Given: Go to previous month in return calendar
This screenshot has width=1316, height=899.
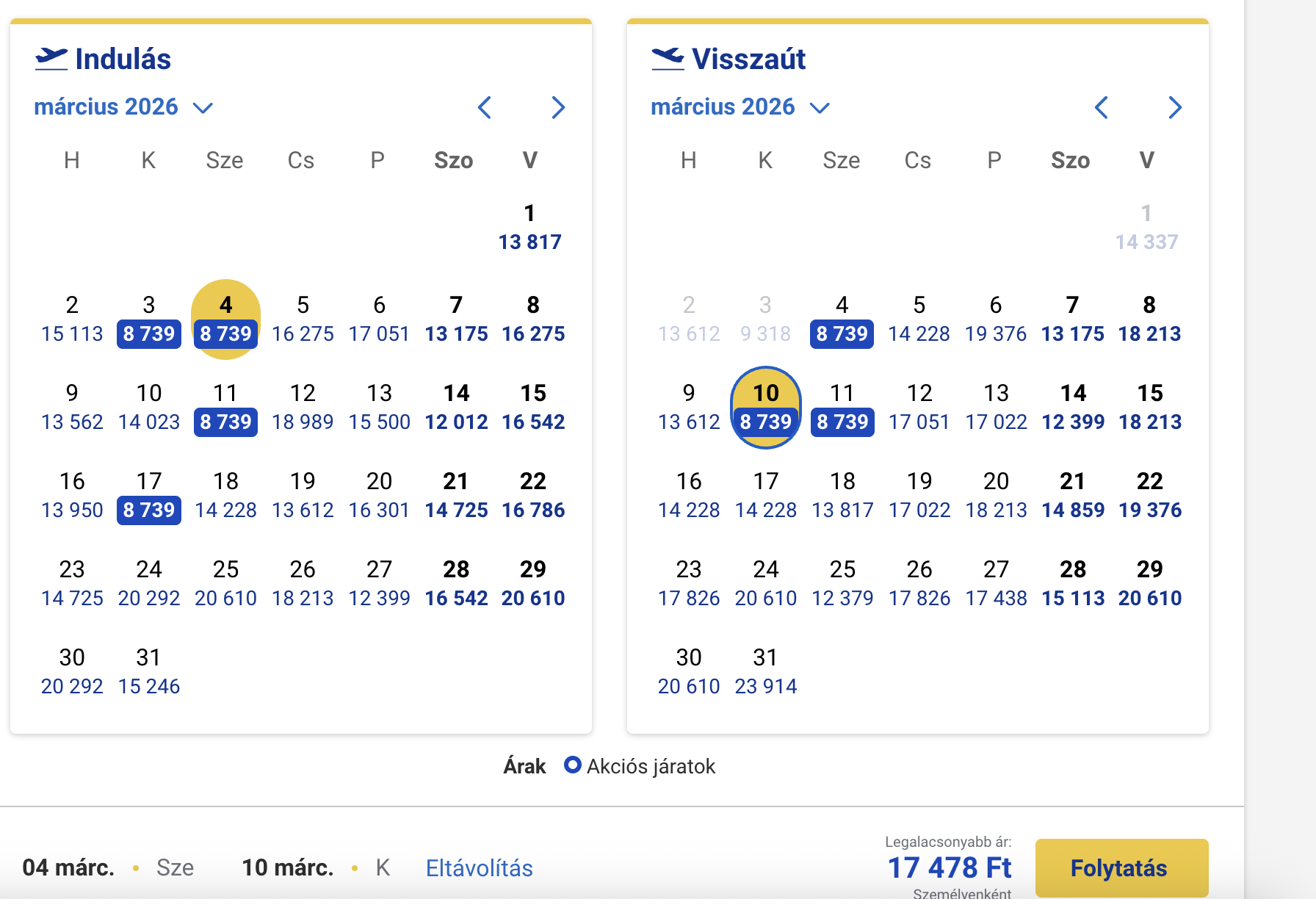Looking at the screenshot, I should (1102, 107).
